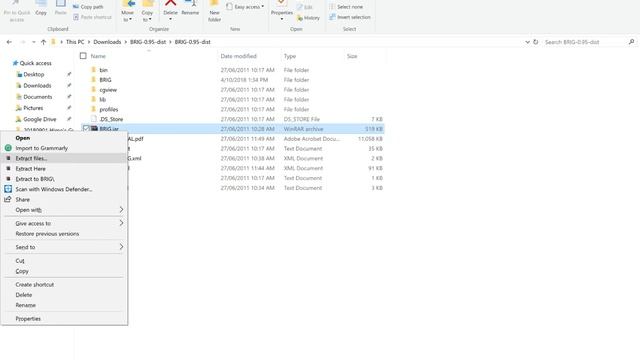Expand the Open with submenu
Viewport: 640px width, 360px height.
pyautogui.click(x=64, y=210)
